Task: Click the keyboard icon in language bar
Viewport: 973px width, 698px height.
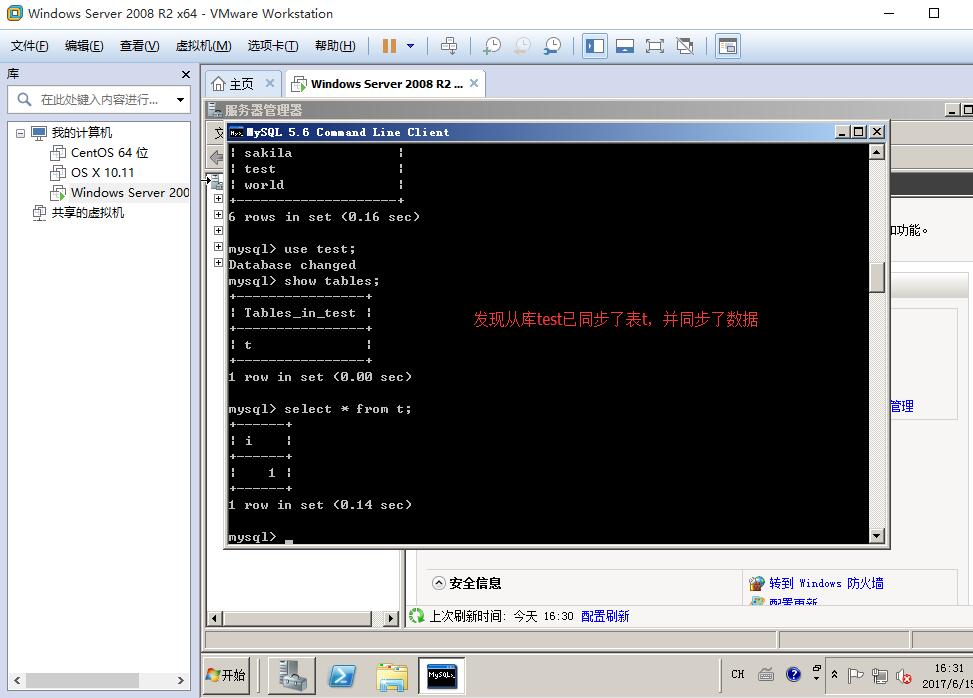Action: [x=766, y=674]
